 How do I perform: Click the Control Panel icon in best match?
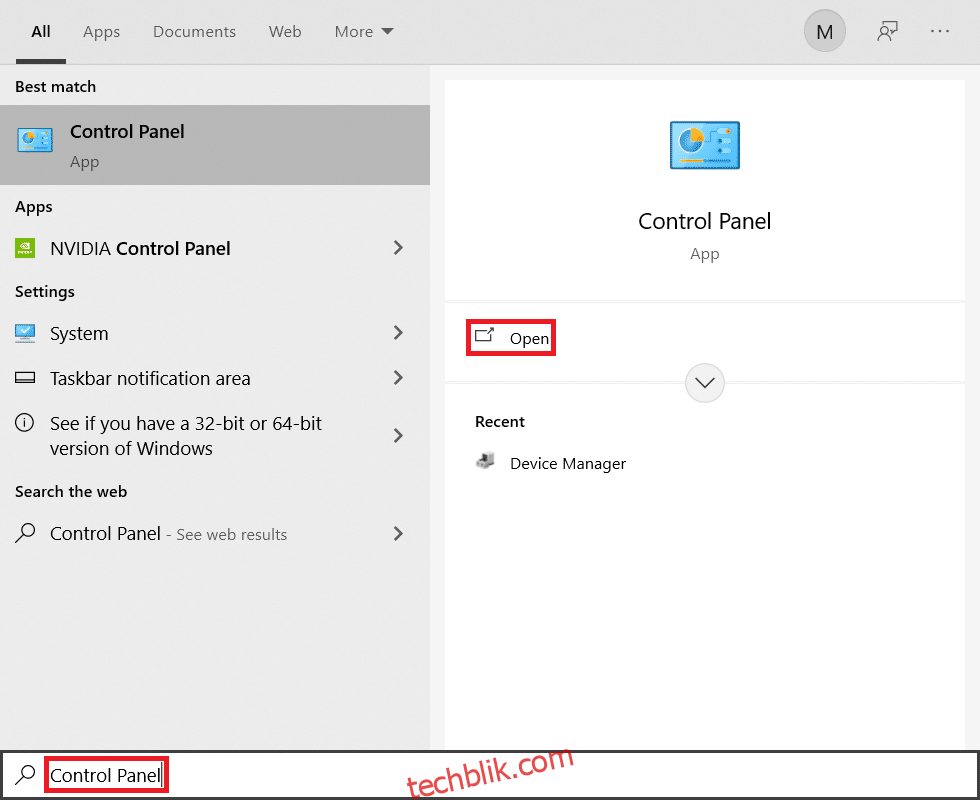(x=35, y=141)
